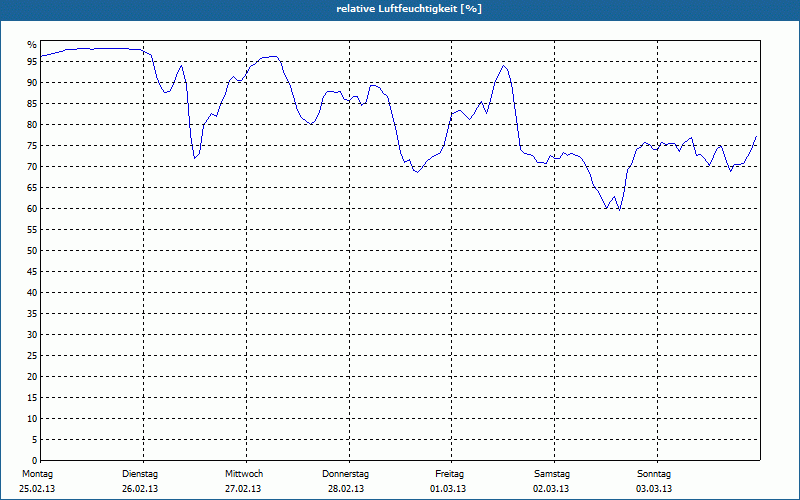Click the date '27.02.13'

(243, 489)
